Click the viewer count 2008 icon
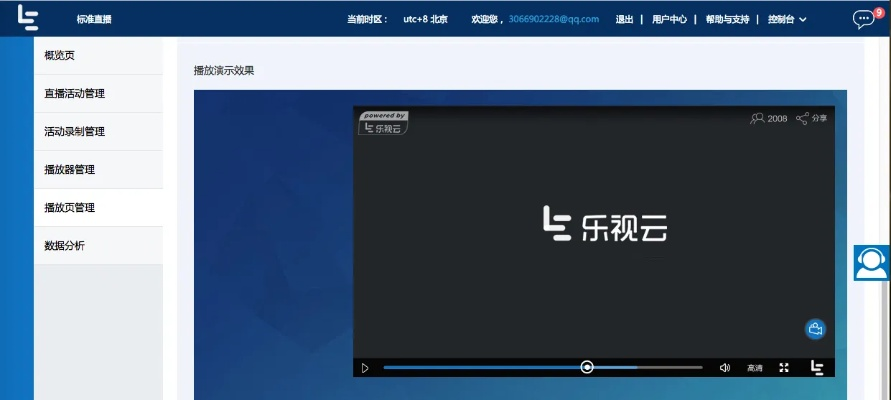Screen dimensions: 891x400 point(757,118)
